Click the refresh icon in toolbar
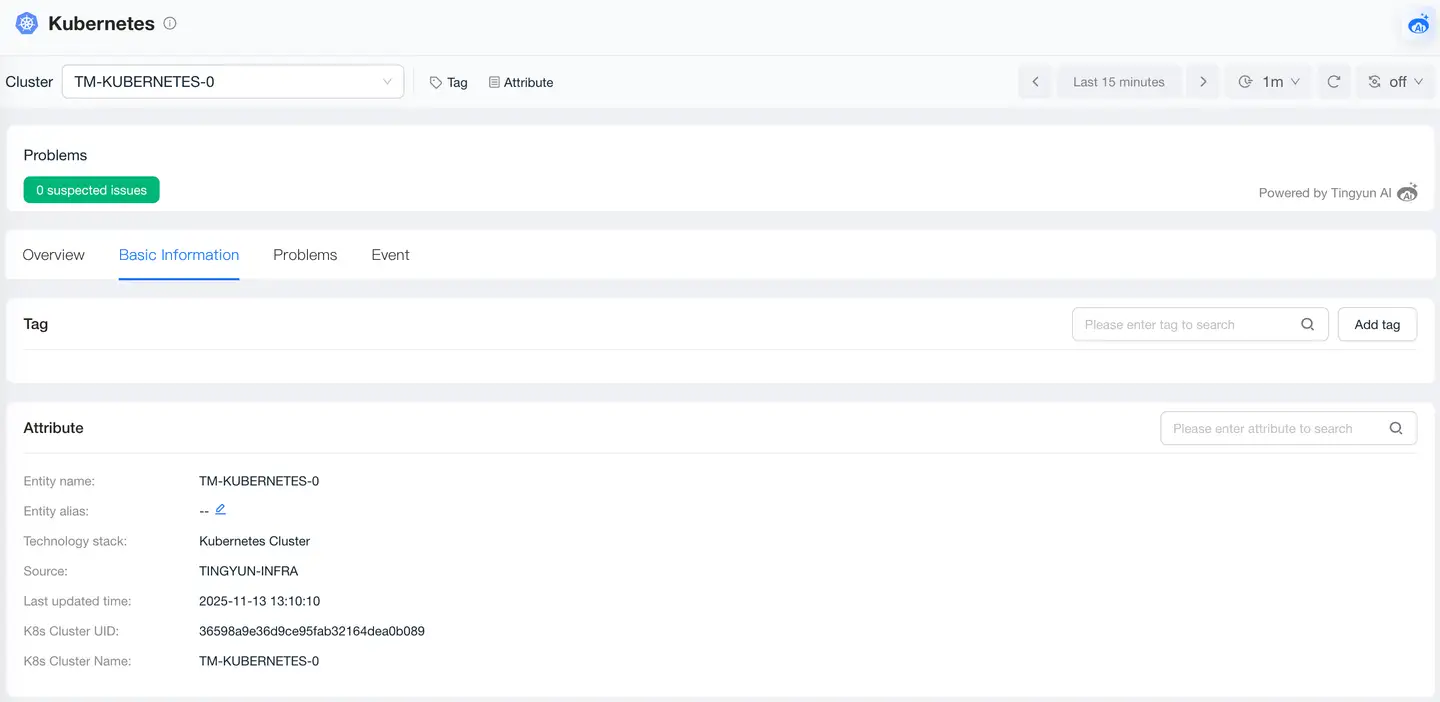Viewport: 1440px width, 702px height. (1333, 82)
